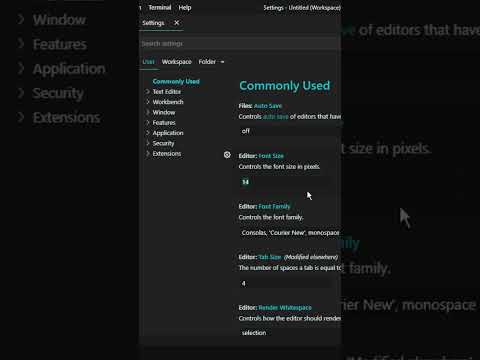Expand the Window chevron in settings tree
The width and height of the screenshot is (480, 360).
click(148, 112)
